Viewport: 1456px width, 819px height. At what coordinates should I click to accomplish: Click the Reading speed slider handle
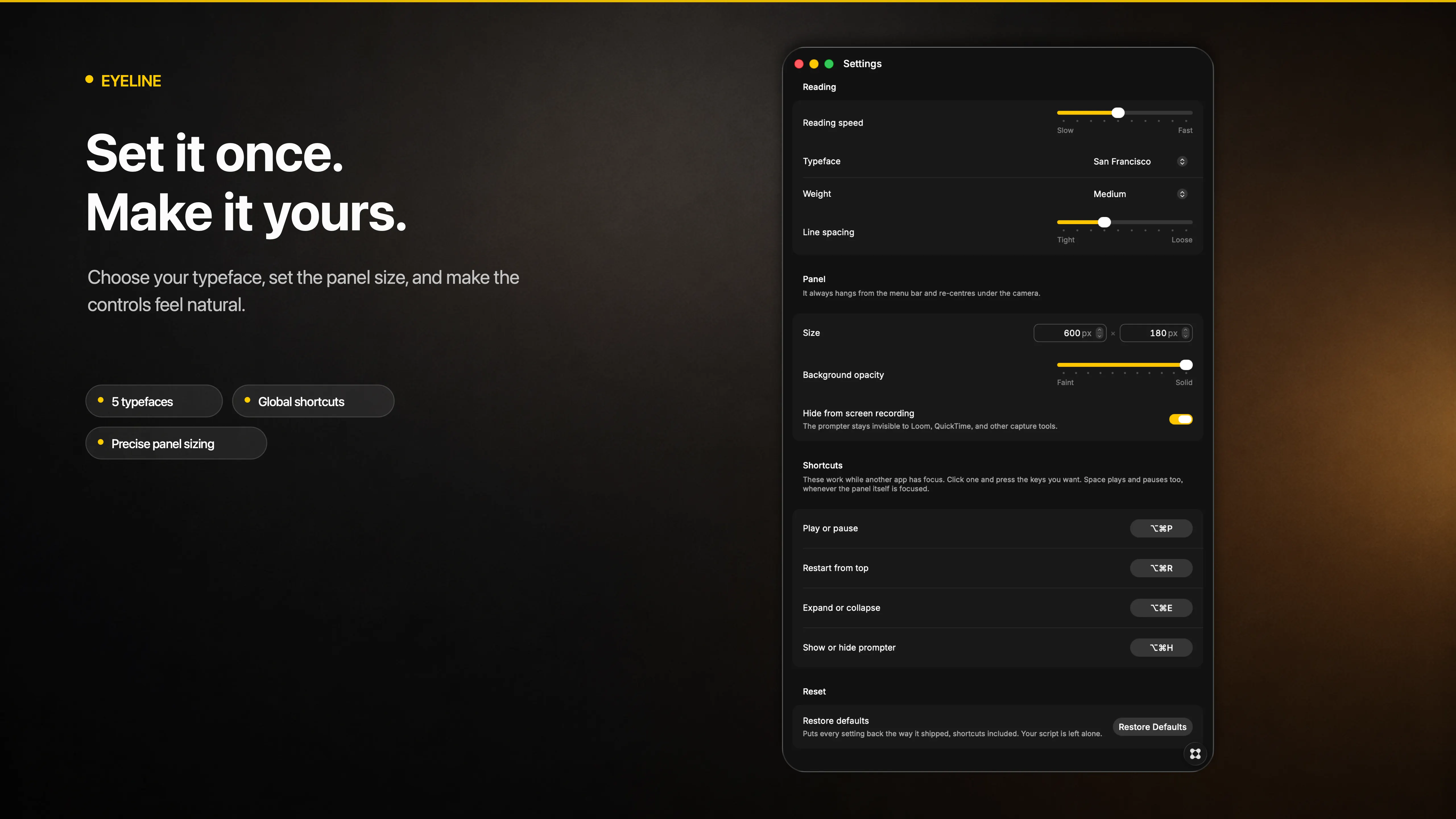coord(1118,113)
